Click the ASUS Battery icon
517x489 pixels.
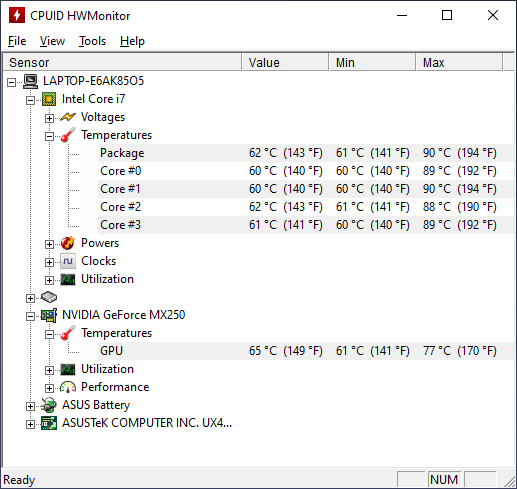point(49,405)
